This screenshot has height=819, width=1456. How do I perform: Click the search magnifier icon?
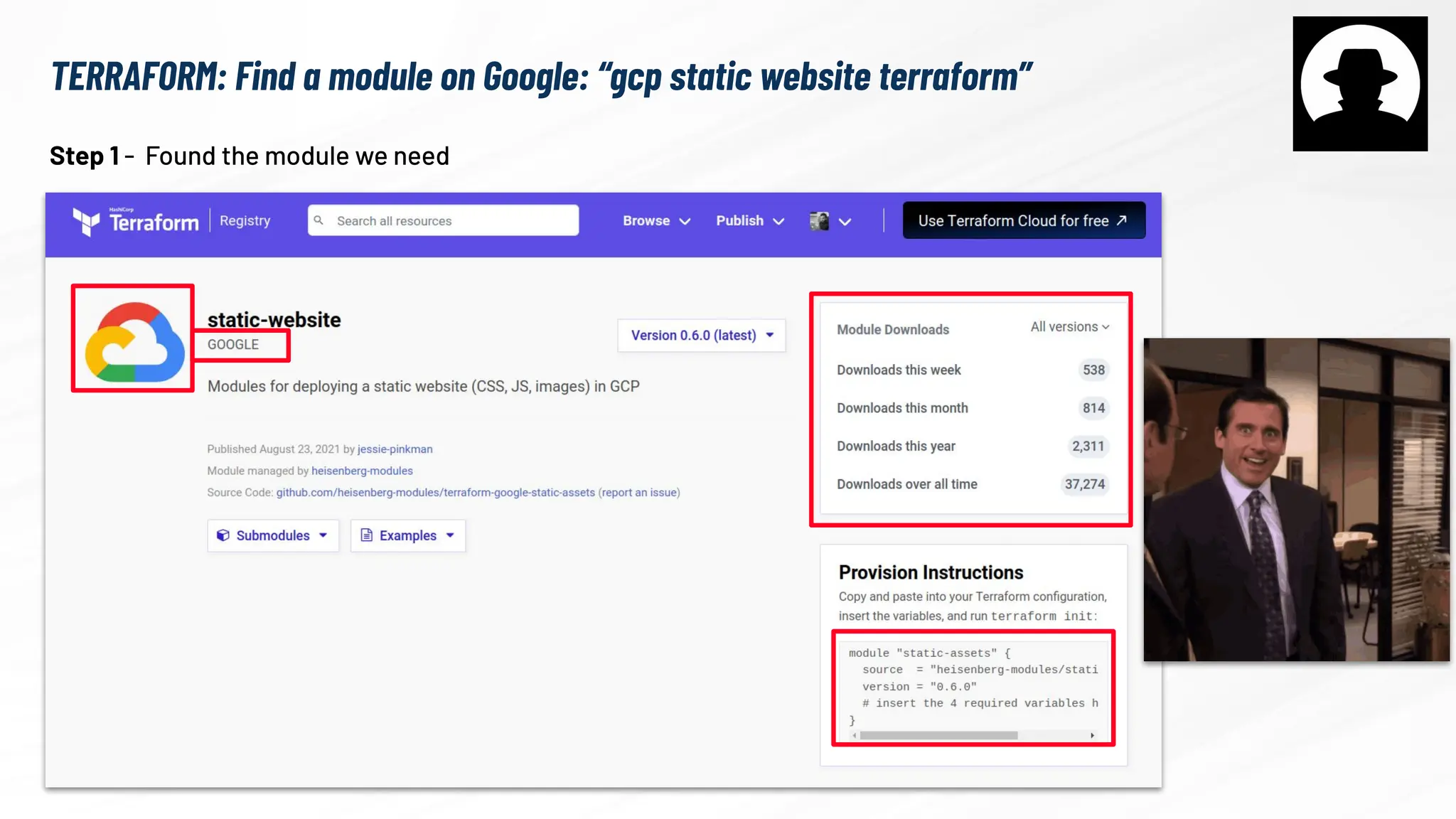click(319, 220)
